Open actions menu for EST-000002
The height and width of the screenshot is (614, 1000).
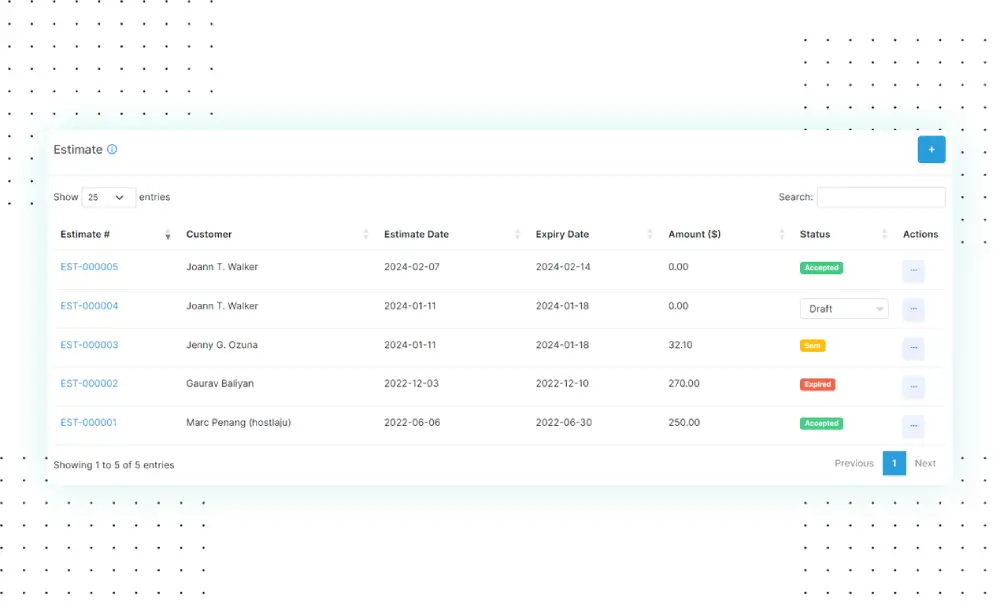pyautogui.click(x=913, y=386)
